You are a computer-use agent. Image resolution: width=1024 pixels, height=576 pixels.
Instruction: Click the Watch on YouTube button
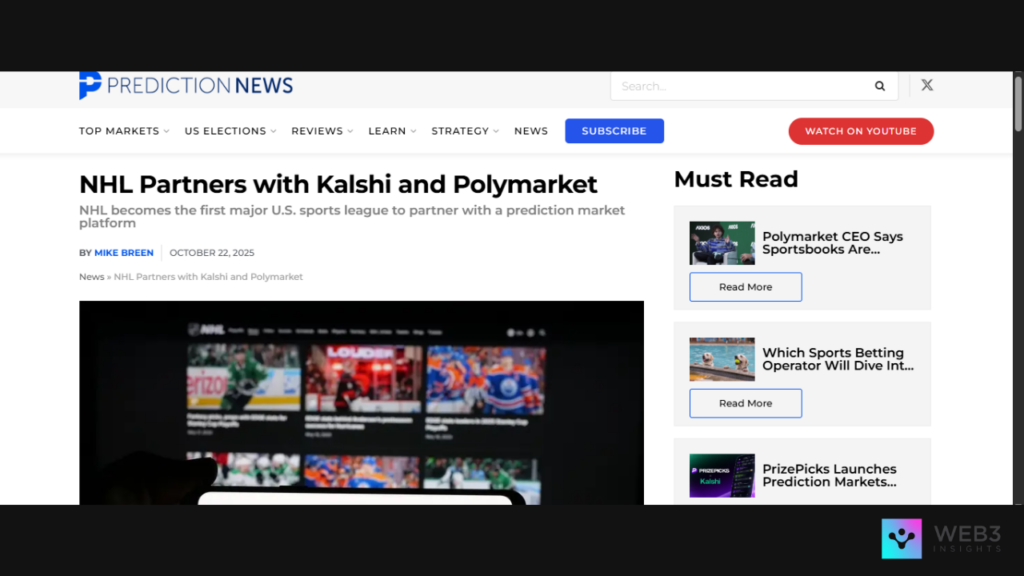(x=860, y=131)
